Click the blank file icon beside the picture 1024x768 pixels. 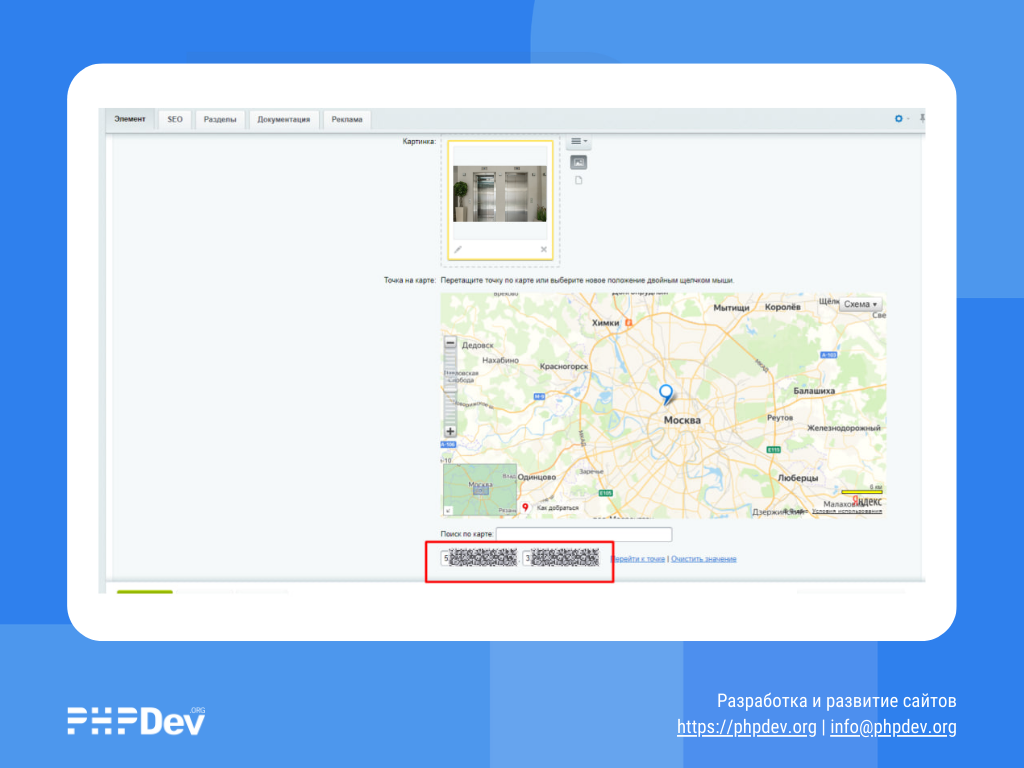click(579, 180)
